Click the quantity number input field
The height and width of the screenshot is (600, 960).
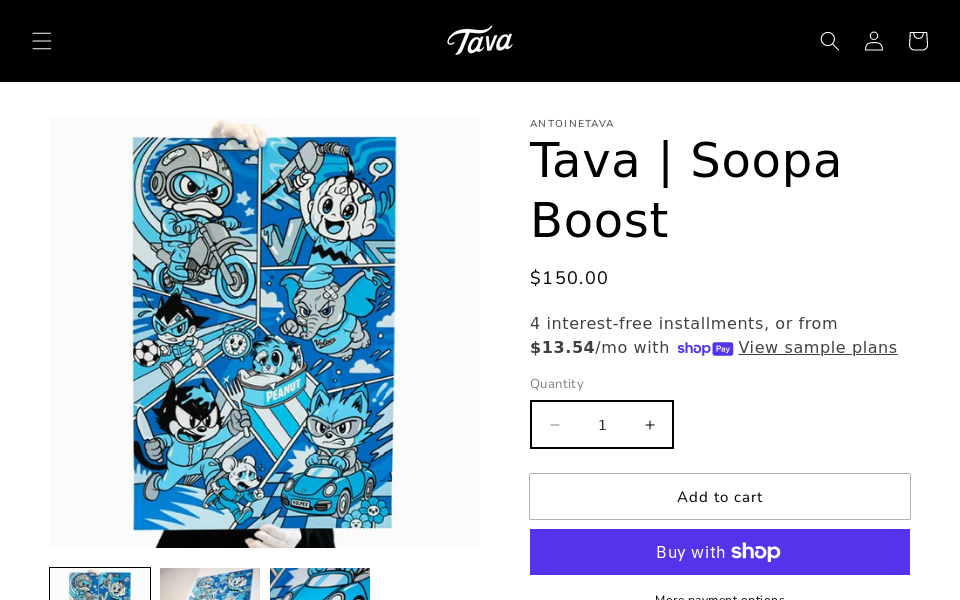(x=602, y=425)
